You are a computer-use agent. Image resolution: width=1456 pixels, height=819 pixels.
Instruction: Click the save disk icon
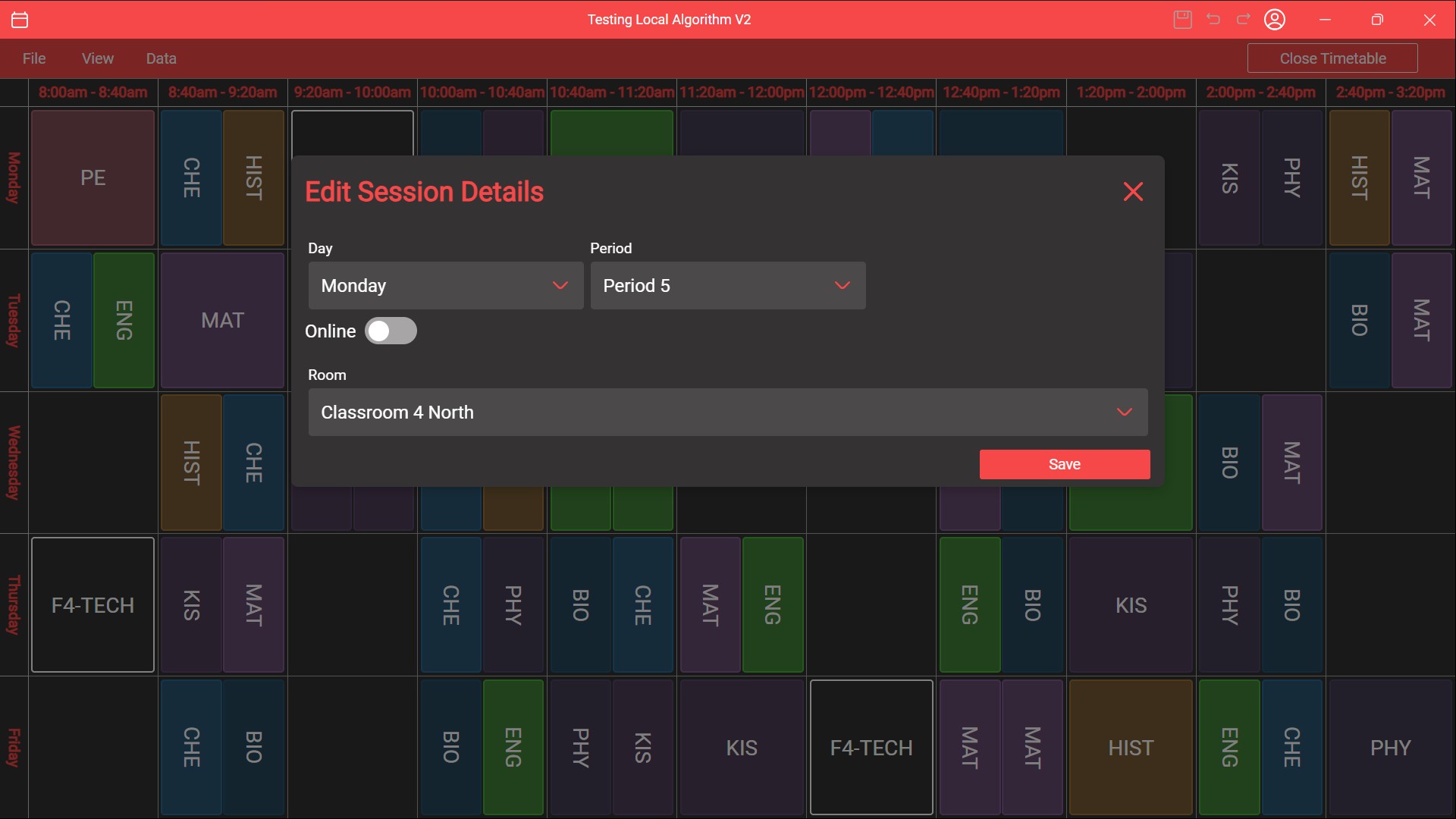pos(1182,20)
